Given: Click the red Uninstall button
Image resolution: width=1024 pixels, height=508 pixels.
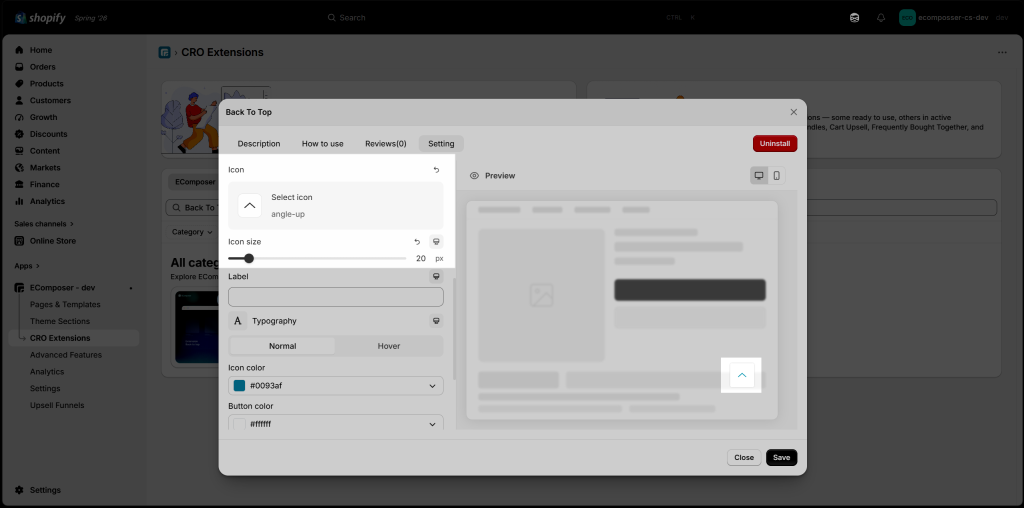Looking at the screenshot, I should coord(775,144).
